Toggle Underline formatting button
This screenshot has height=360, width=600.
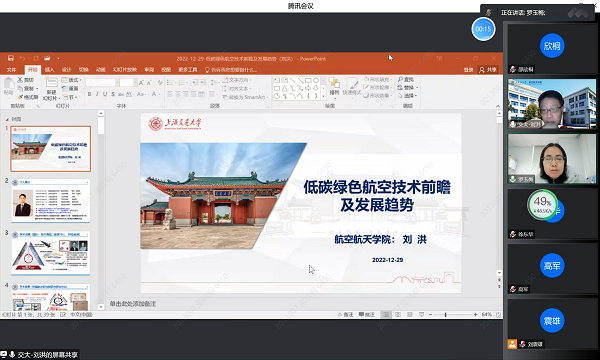105,94
